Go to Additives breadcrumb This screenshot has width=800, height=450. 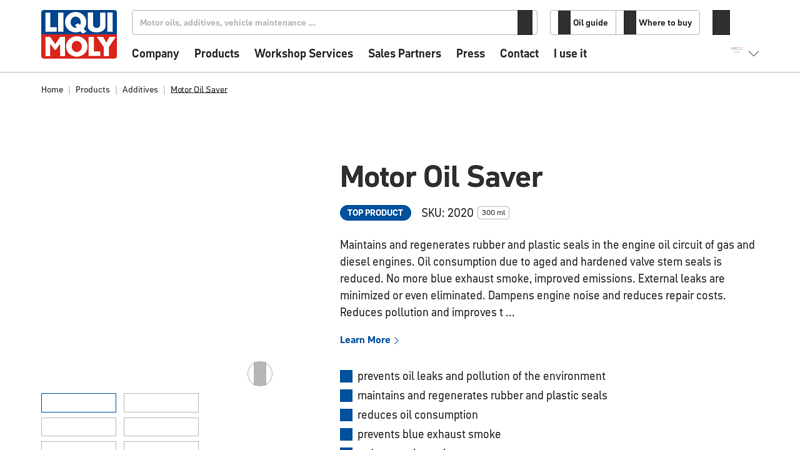click(140, 89)
